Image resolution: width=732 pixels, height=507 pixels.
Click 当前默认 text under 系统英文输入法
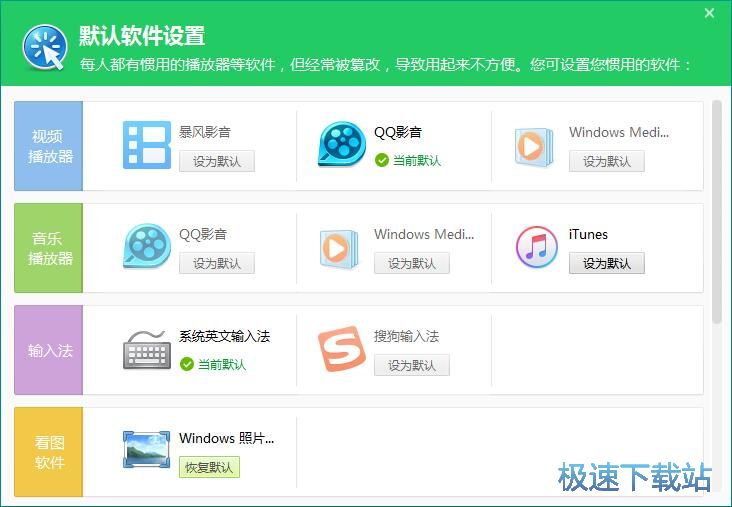(x=222, y=364)
